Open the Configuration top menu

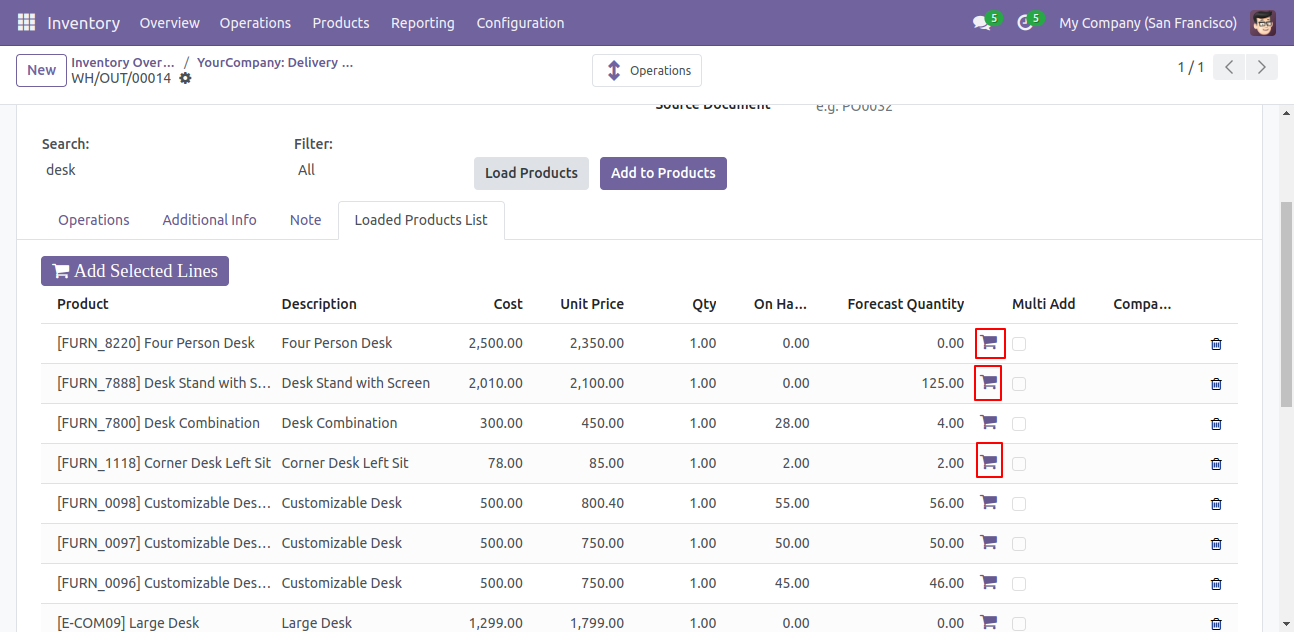(x=520, y=22)
